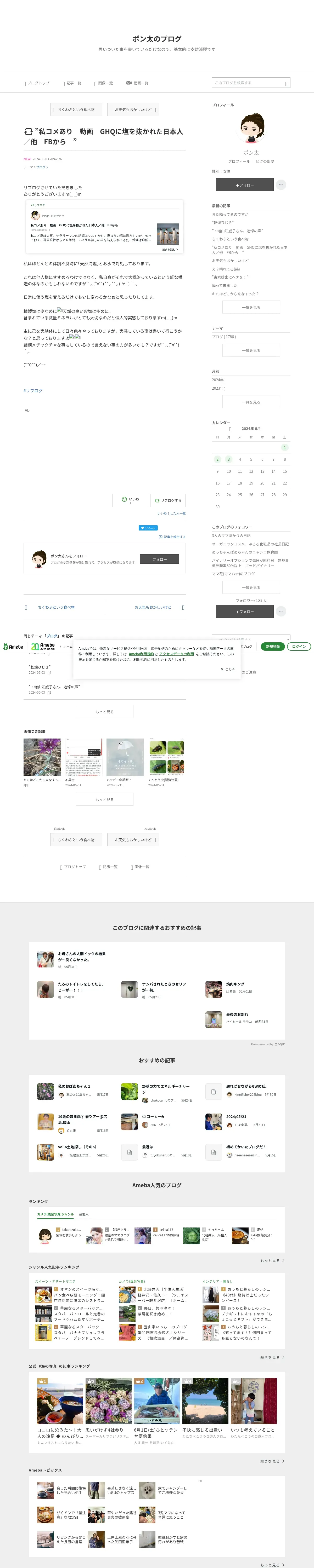Click 一覧を見る under 最新の記事
314x1568 pixels.
click(251, 307)
